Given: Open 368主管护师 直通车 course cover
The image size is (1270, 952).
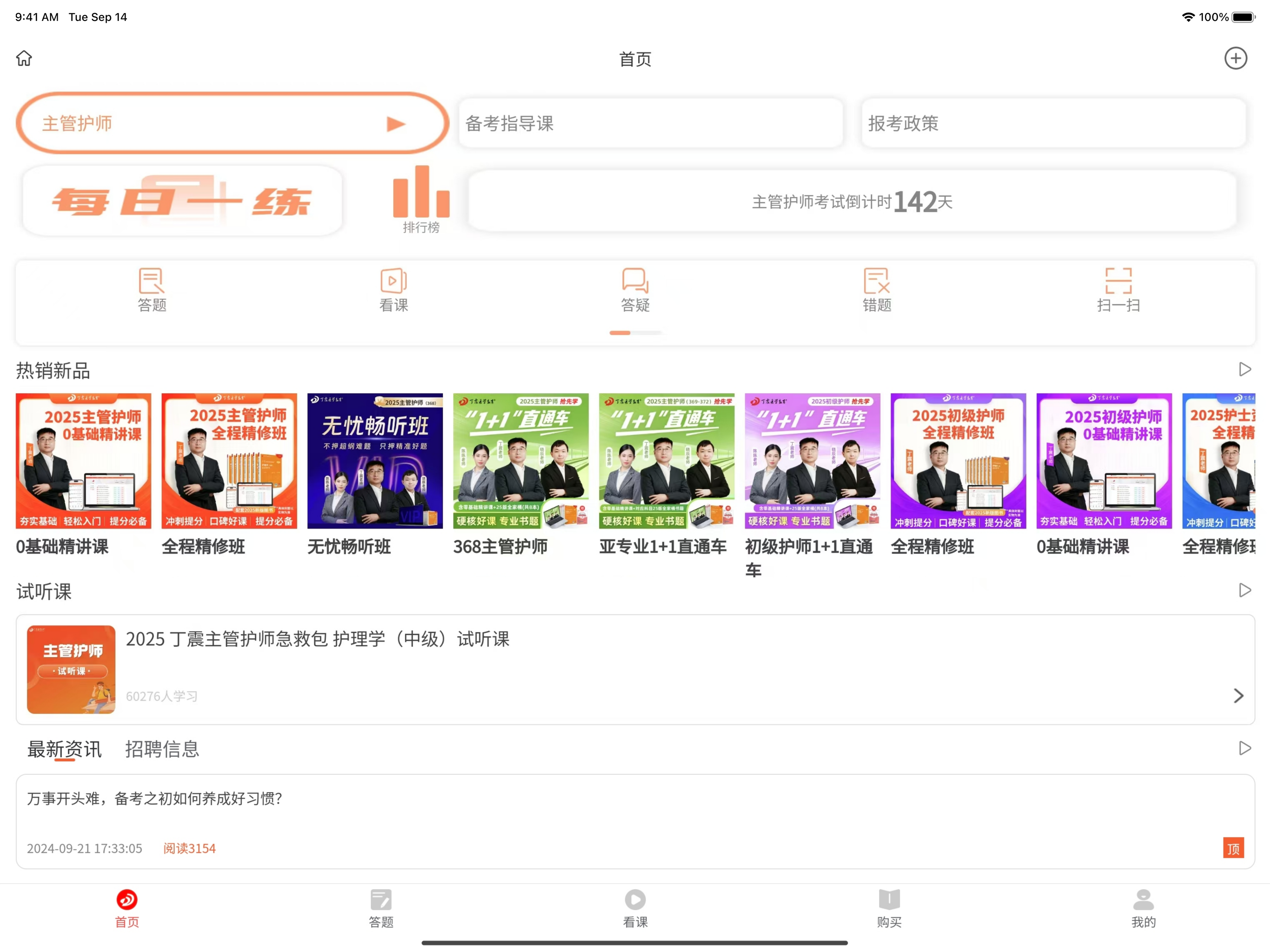Looking at the screenshot, I should click(521, 461).
